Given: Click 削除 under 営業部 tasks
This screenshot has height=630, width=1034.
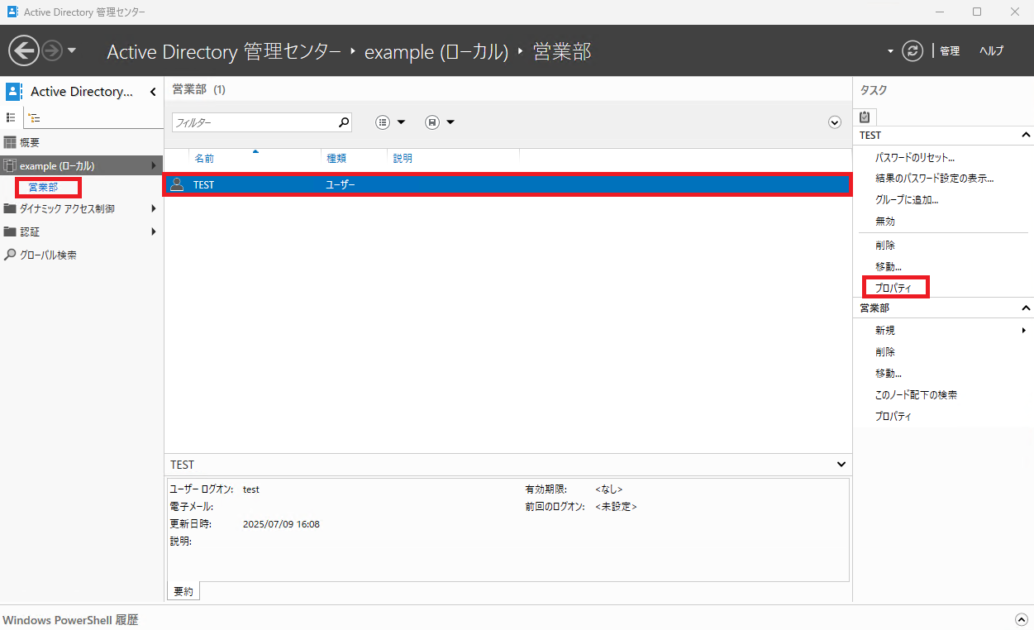Looking at the screenshot, I should tap(885, 352).
